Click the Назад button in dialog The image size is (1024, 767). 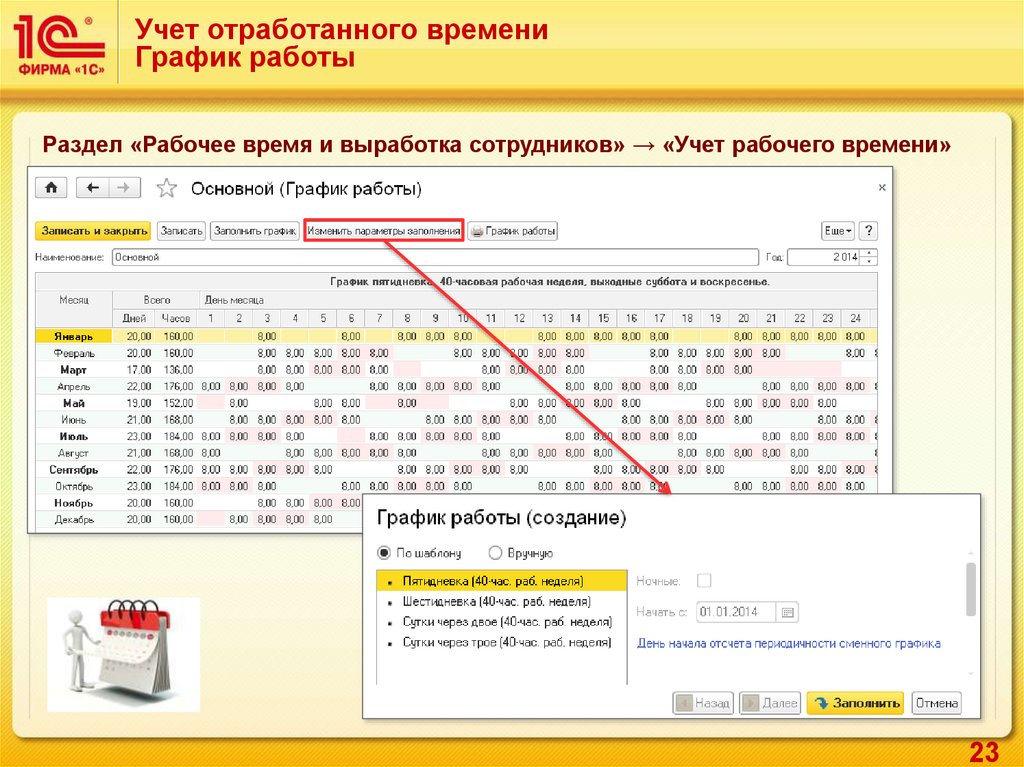coord(703,703)
